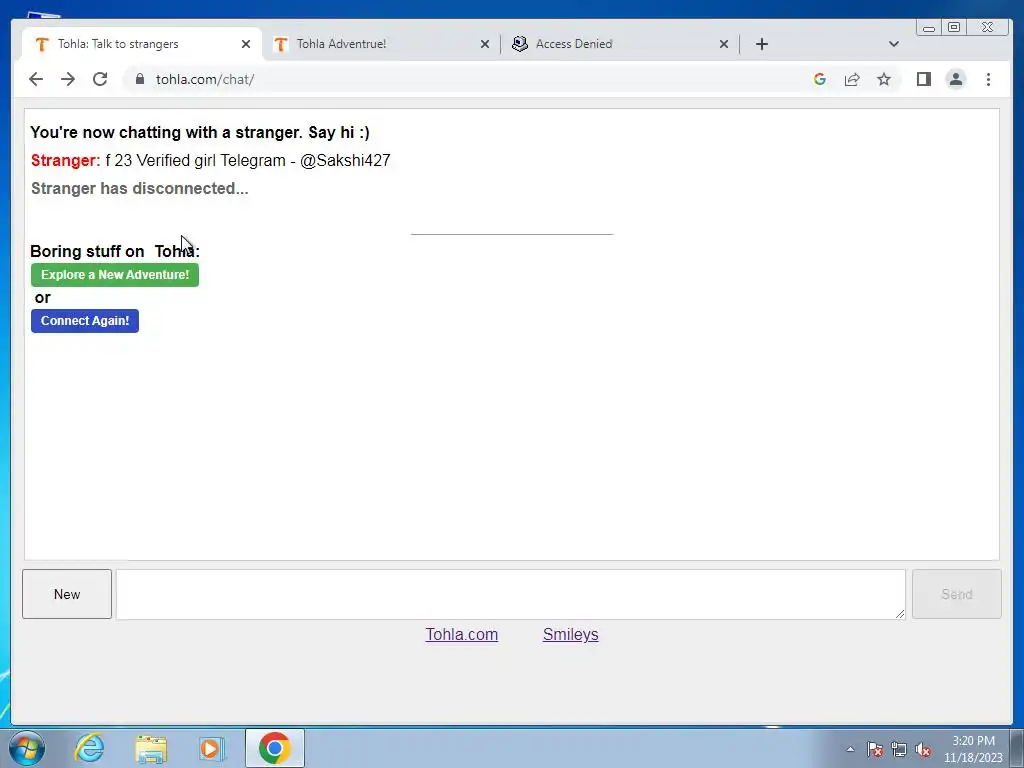Click the Chrome taskbar icon
The image size is (1024, 768).
pyautogui.click(x=274, y=748)
